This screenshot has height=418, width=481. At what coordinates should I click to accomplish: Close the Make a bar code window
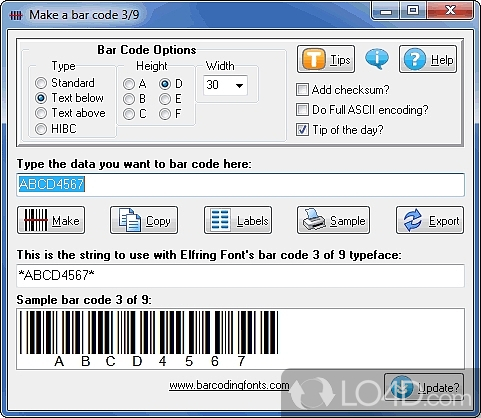point(449,12)
